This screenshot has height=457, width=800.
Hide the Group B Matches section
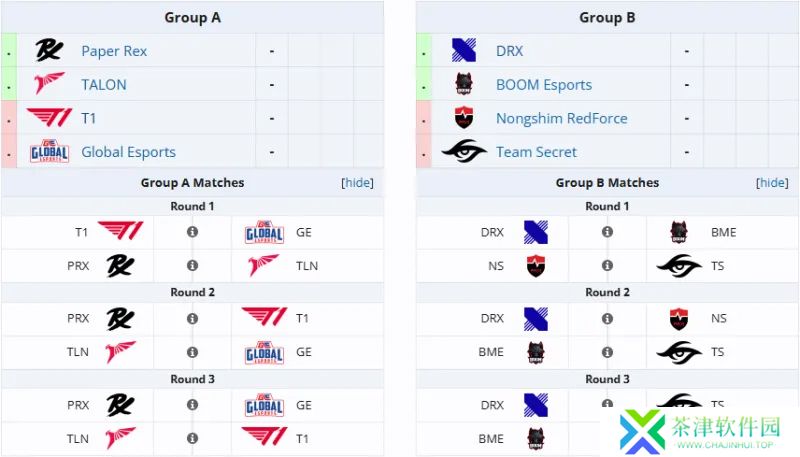tap(772, 183)
